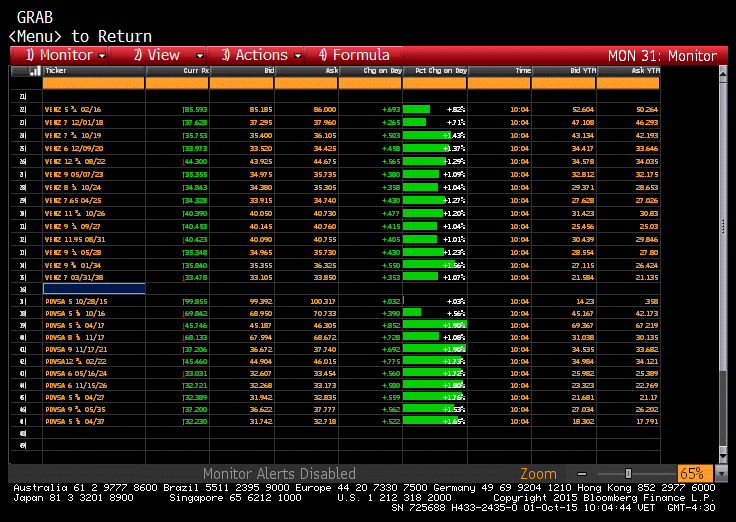The image size is (736, 522).
Task: Expand the Actions dropdown arrow
Action: tap(298, 56)
